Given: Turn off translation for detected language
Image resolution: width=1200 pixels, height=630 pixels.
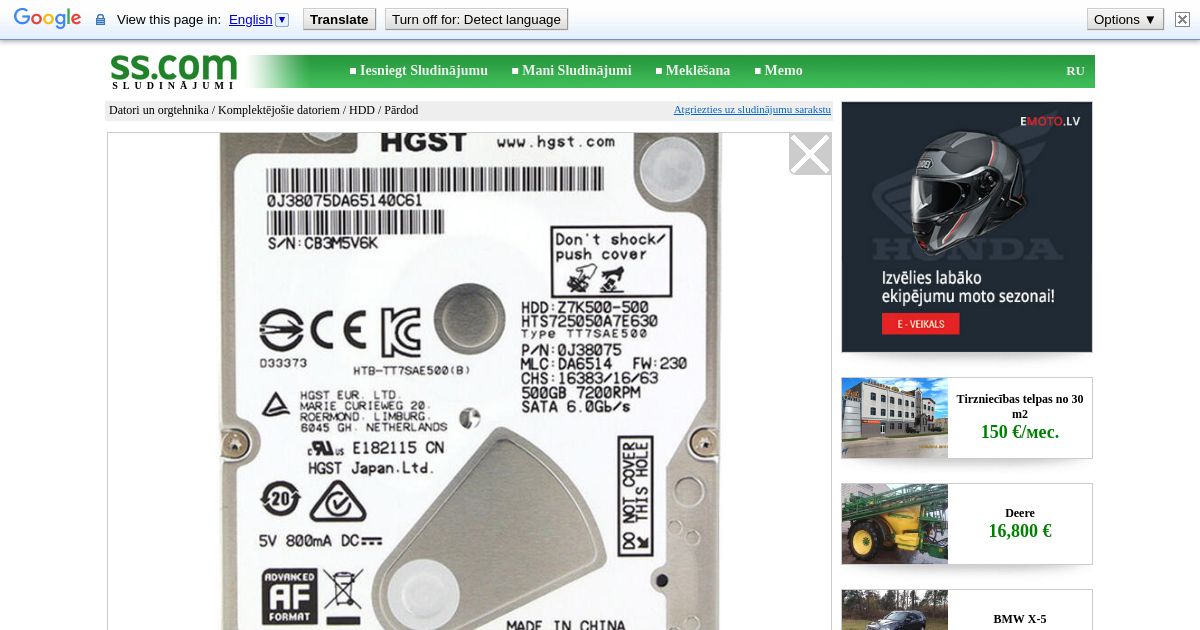Looking at the screenshot, I should coord(476,19).
